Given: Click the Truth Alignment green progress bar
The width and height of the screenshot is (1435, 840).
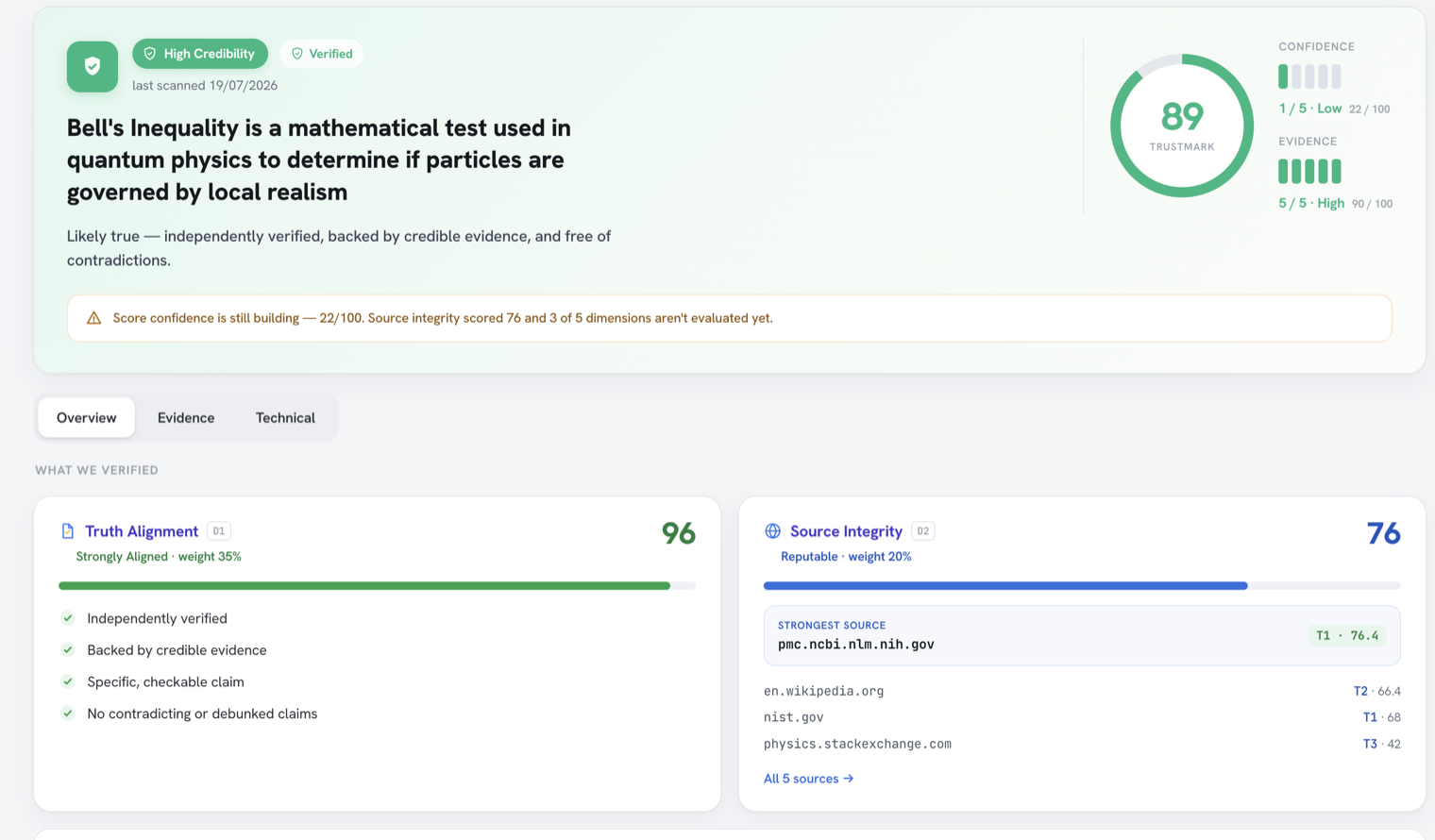Looking at the screenshot, I should 377,586.
